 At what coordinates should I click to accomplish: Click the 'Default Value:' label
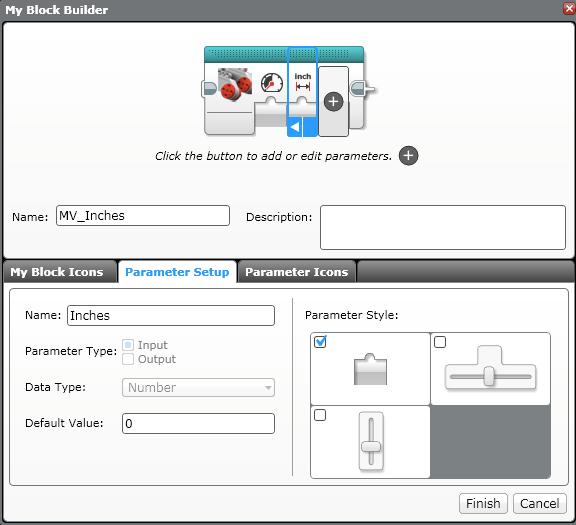click(x=64, y=423)
